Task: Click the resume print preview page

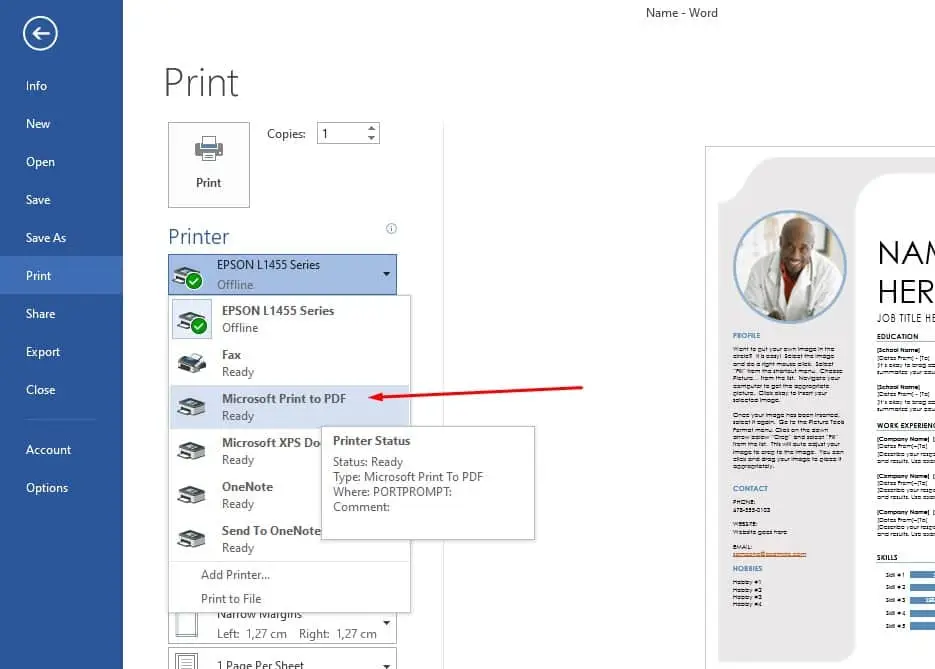Action: (x=820, y=407)
